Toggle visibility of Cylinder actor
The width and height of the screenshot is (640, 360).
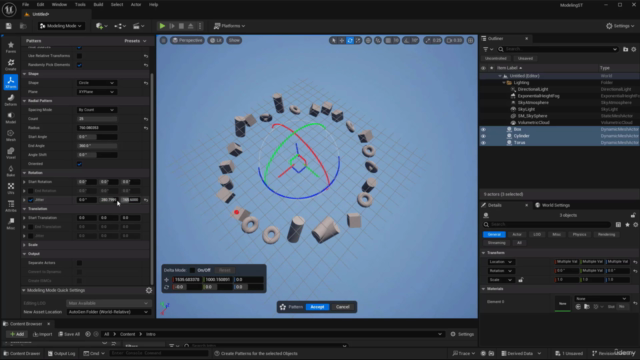tap(483, 136)
